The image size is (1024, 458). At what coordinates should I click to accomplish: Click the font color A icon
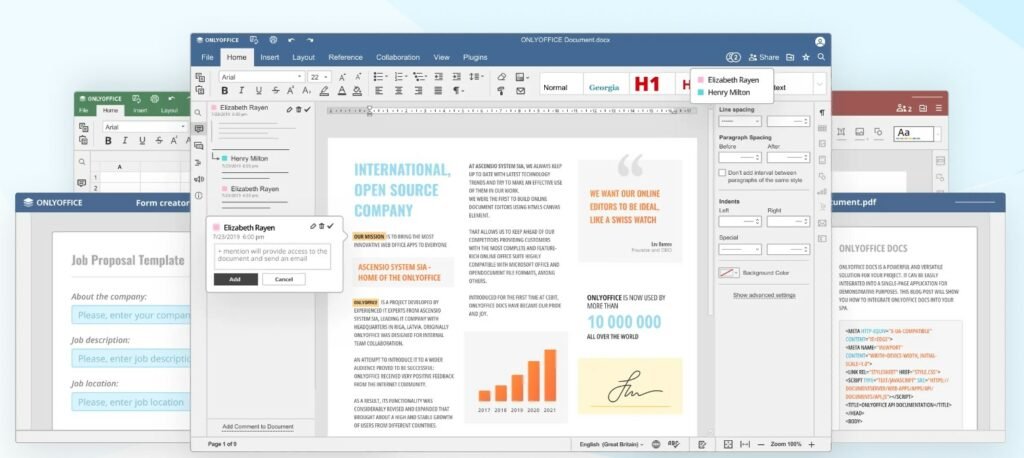(x=341, y=91)
